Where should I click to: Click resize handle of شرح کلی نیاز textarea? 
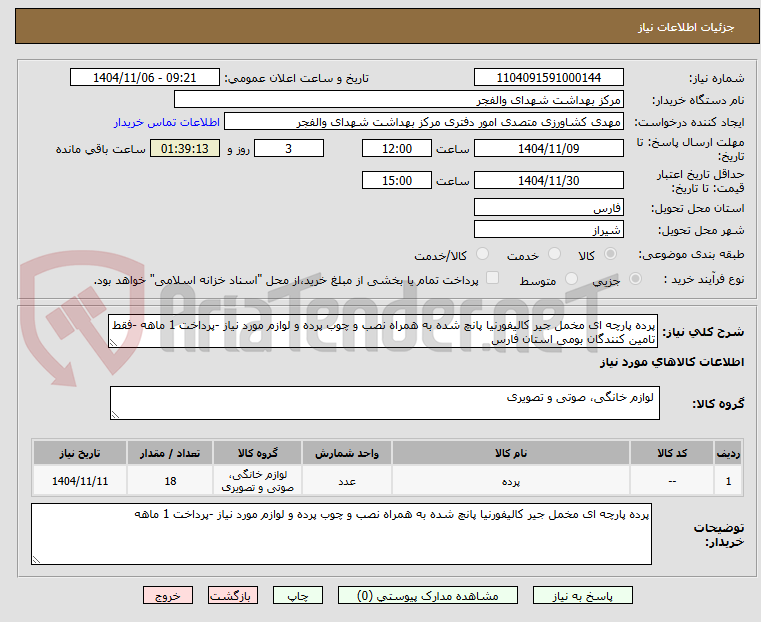tap(113, 344)
